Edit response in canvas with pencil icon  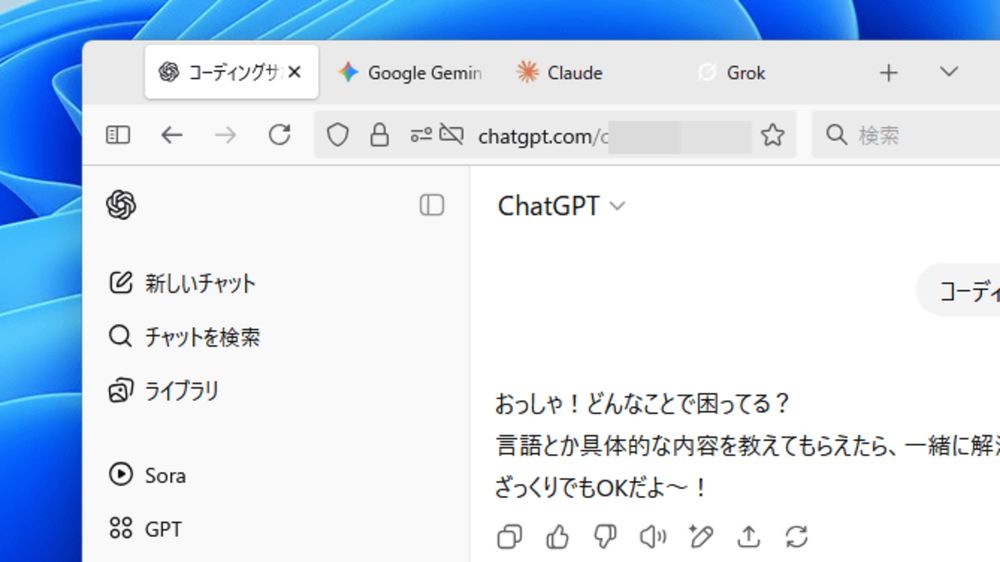(x=701, y=536)
